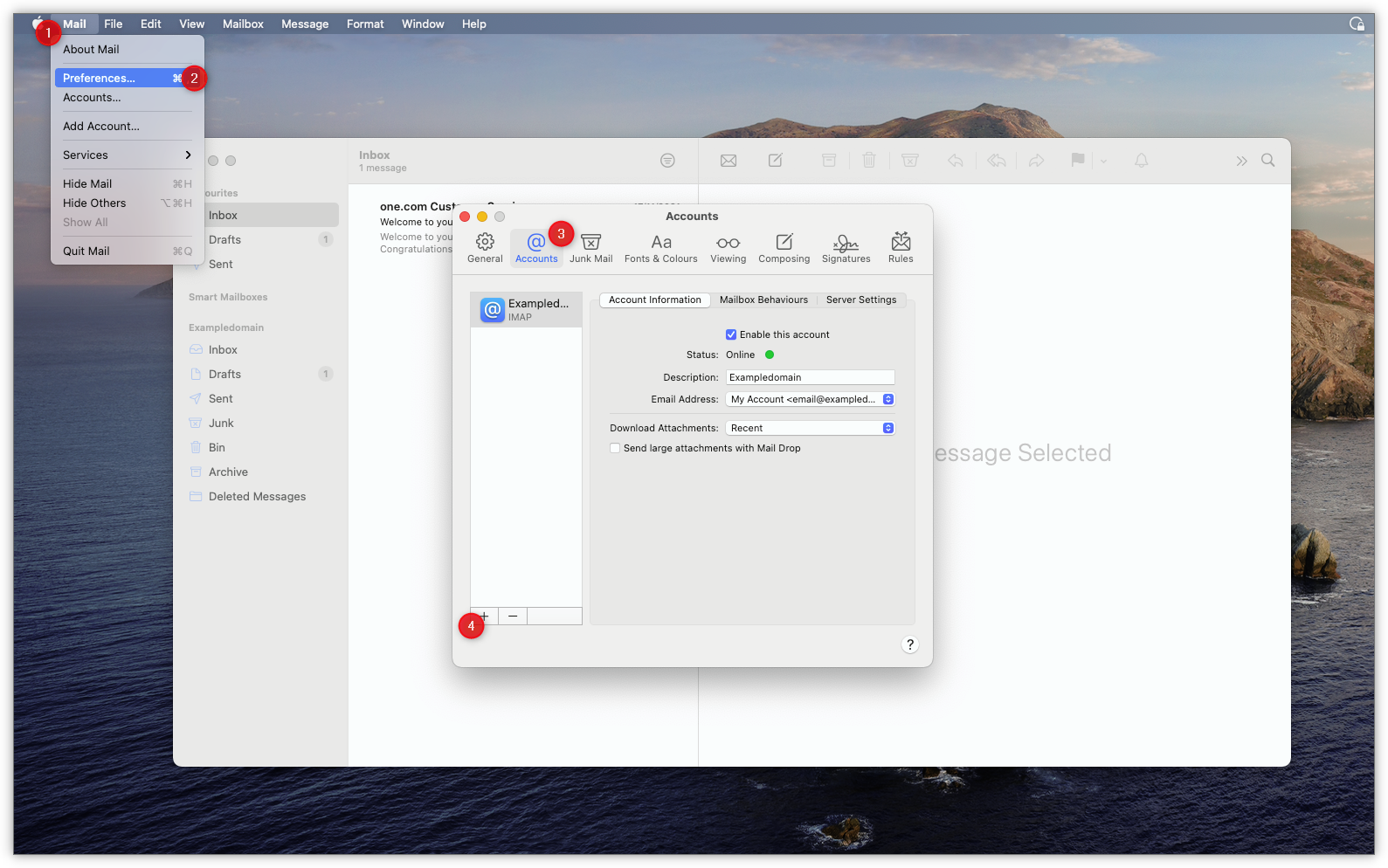Click the search magnifier in Mail toolbar
Viewport: 1388px width, 868px height.
click(x=1267, y=161)
